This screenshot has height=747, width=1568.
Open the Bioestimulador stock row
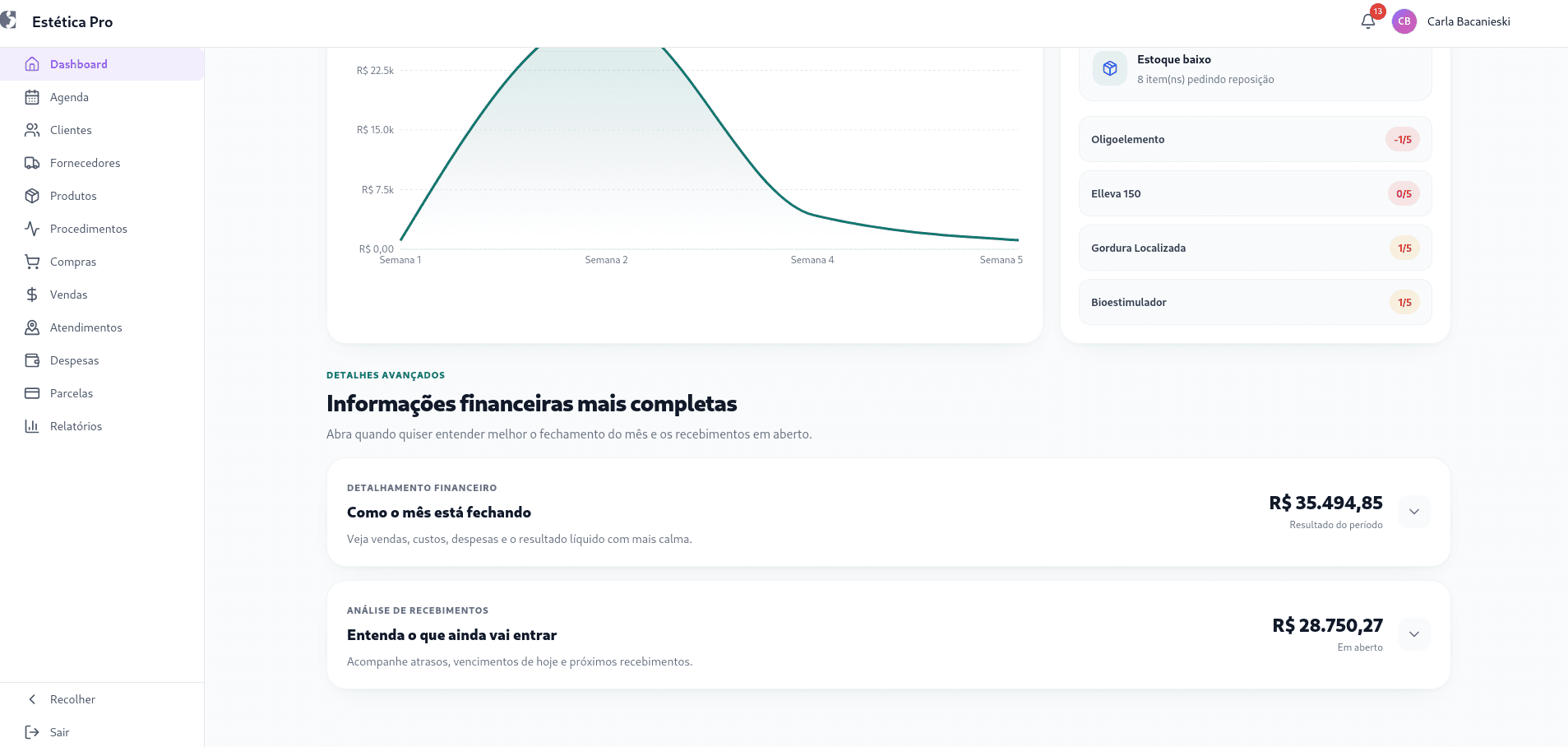click(1256, 302)
